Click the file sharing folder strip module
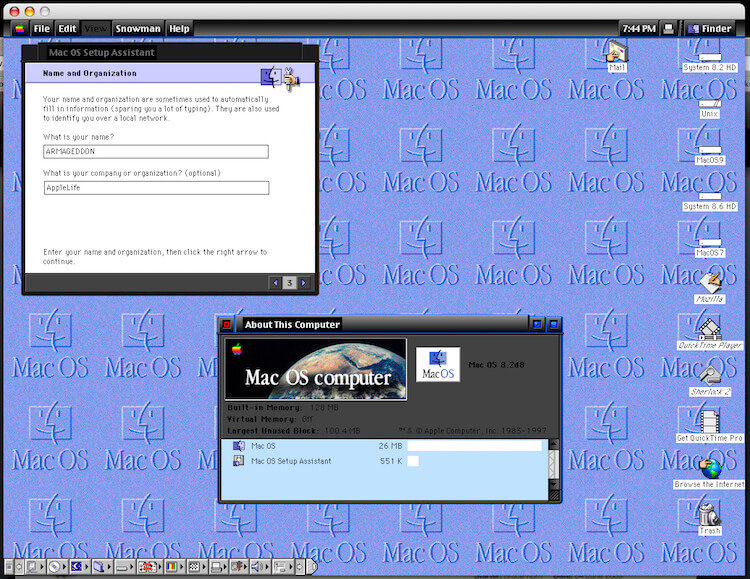Viewport: 750px width, 579px height. point(102,567)
